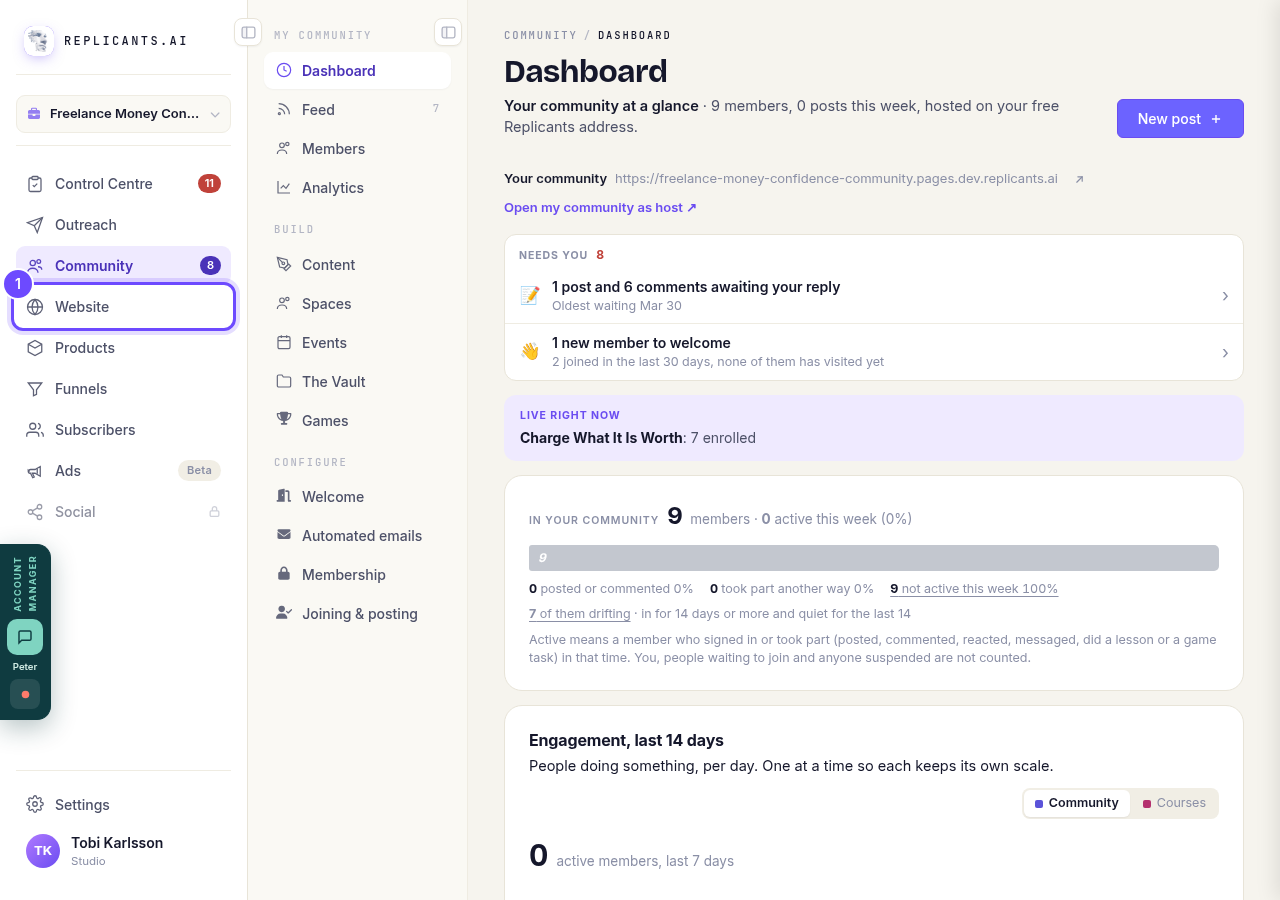Collapse the main sidebar panel icon
This screenshot has width=1280, height=900.
[248, 33]
